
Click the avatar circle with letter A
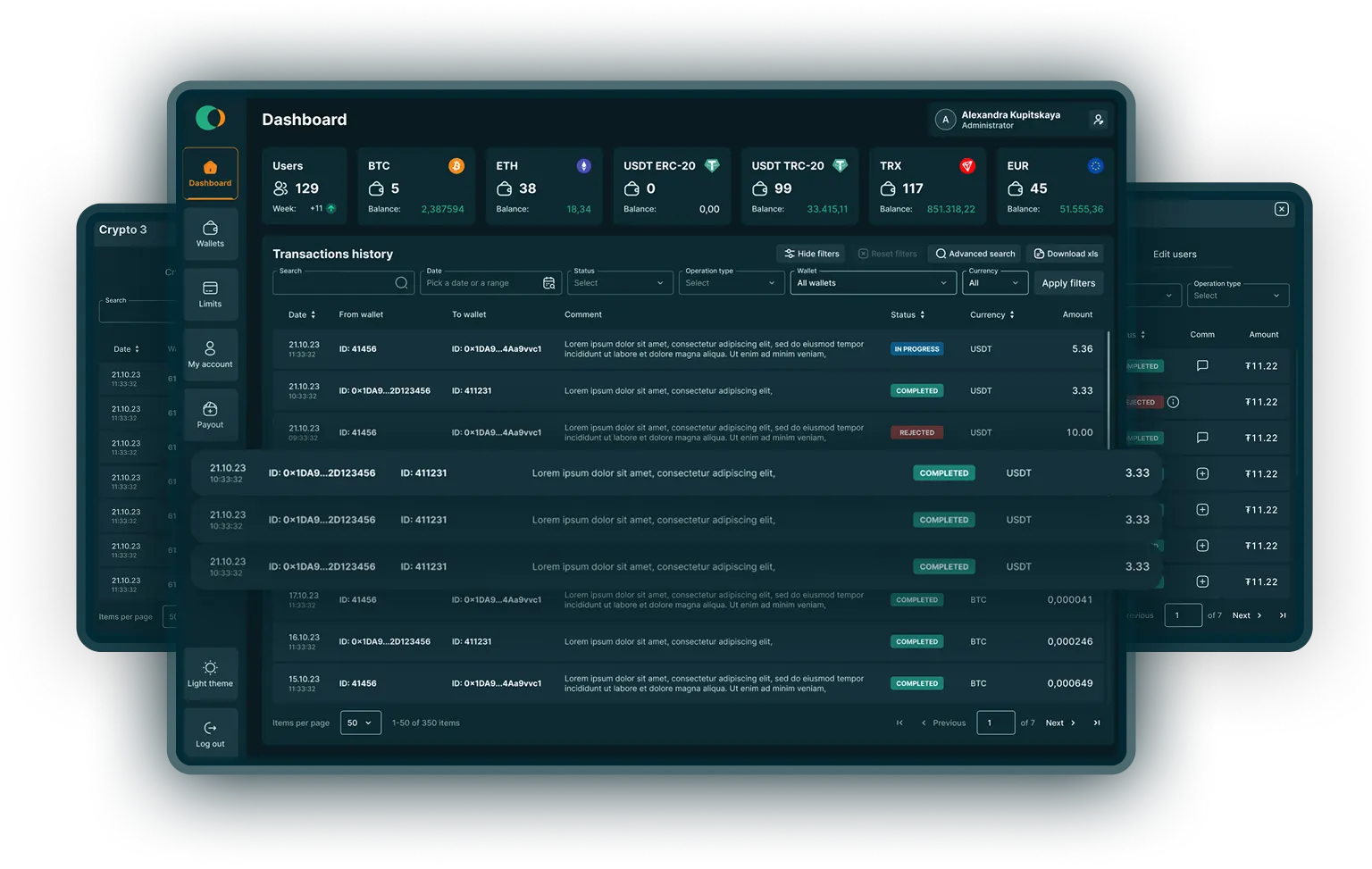[x=945, y=120]
